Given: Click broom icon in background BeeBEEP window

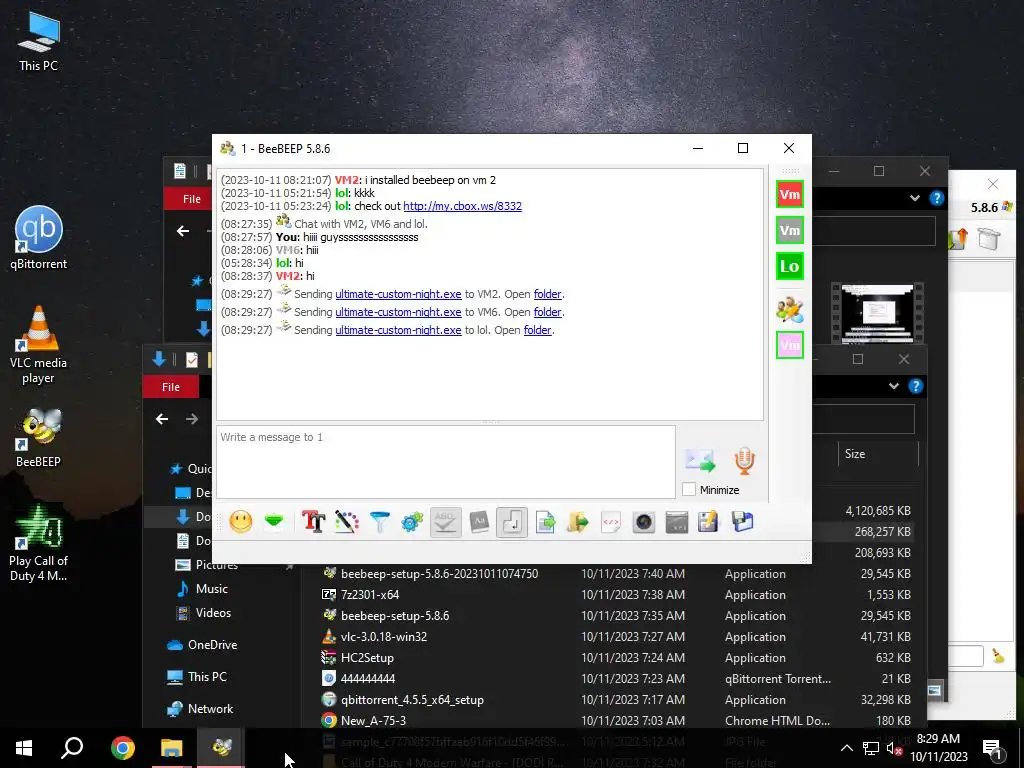Looking at the screenshot, I should 998,655.
